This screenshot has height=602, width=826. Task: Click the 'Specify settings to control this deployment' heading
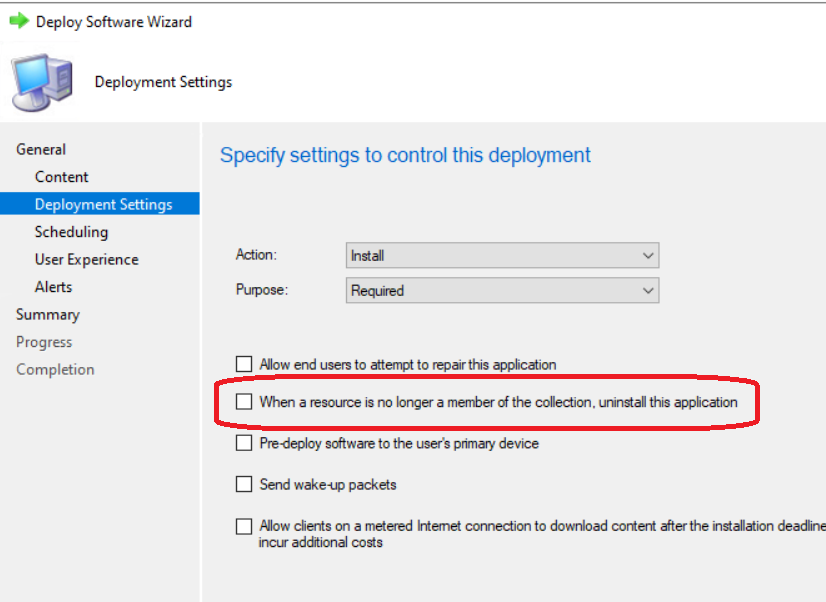pos(405,155)
